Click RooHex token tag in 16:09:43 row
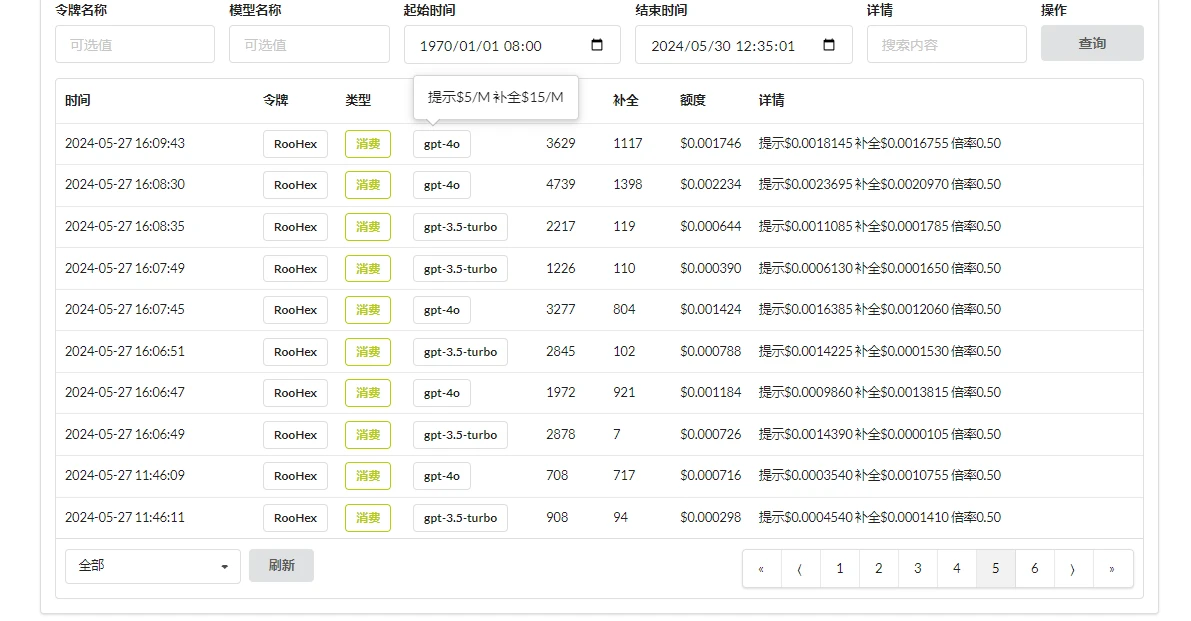Viewport: 1191px width, 621px height. click(295, 144)
